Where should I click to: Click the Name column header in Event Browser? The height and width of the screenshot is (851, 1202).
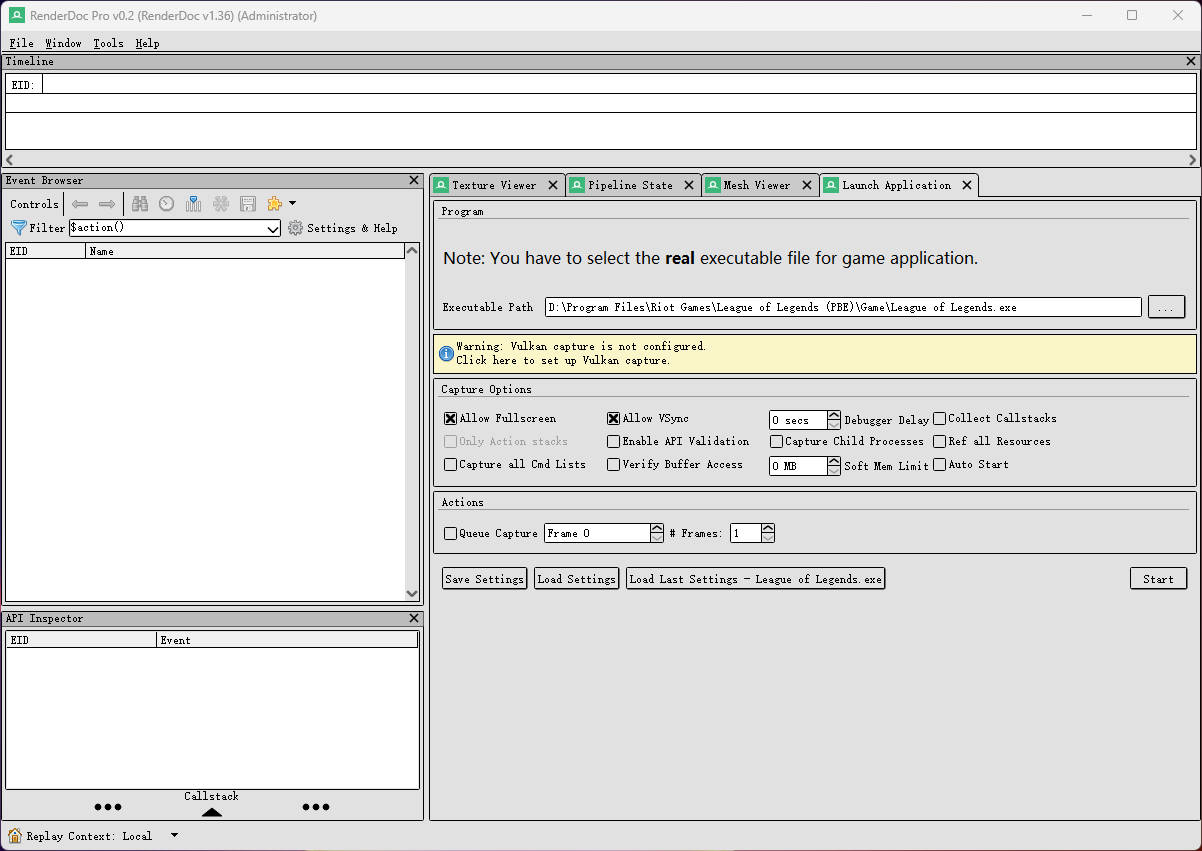245,251
